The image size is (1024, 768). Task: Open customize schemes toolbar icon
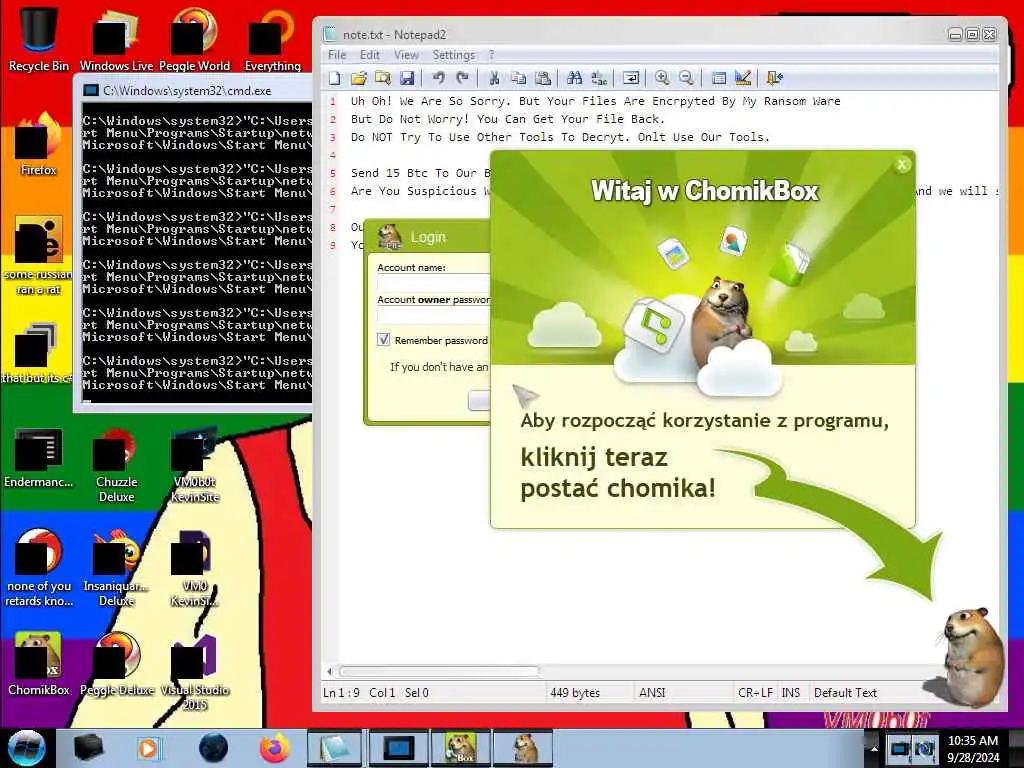coord(743,78)
